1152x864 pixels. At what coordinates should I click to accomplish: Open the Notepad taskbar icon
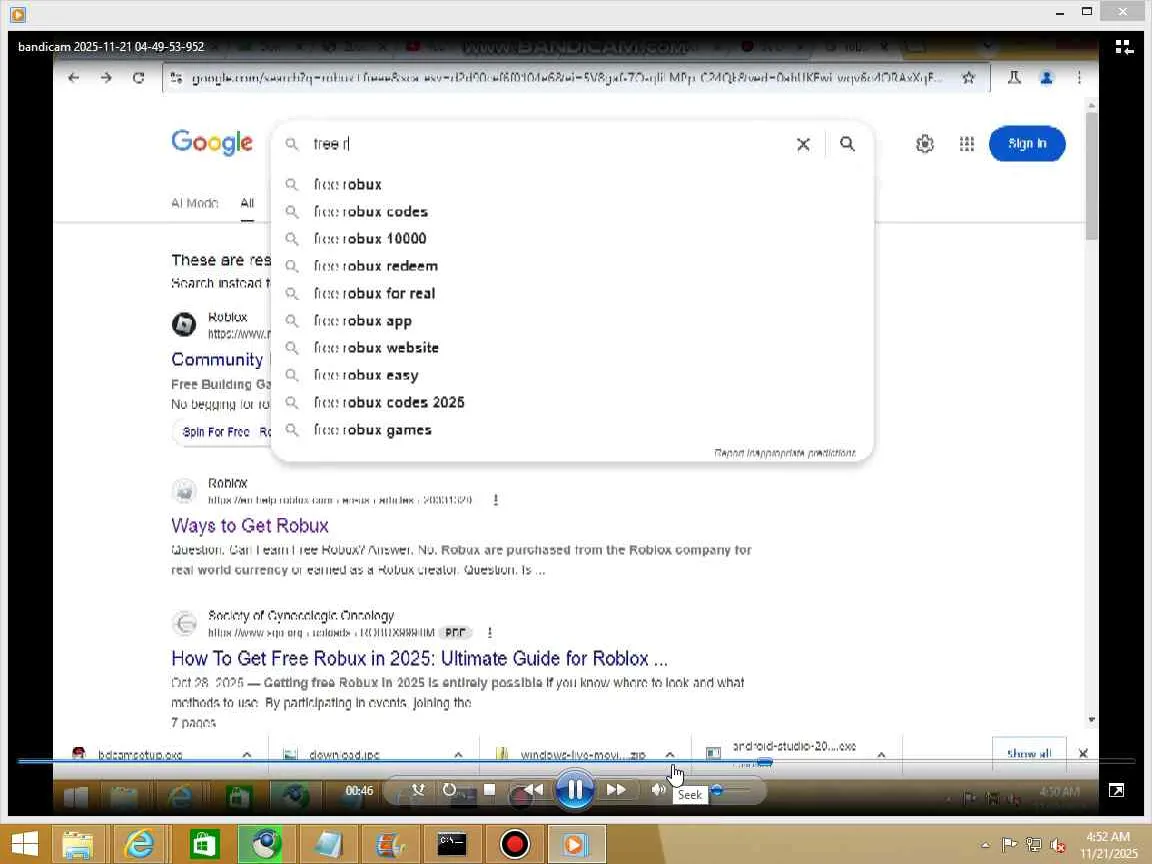(328, 844)
